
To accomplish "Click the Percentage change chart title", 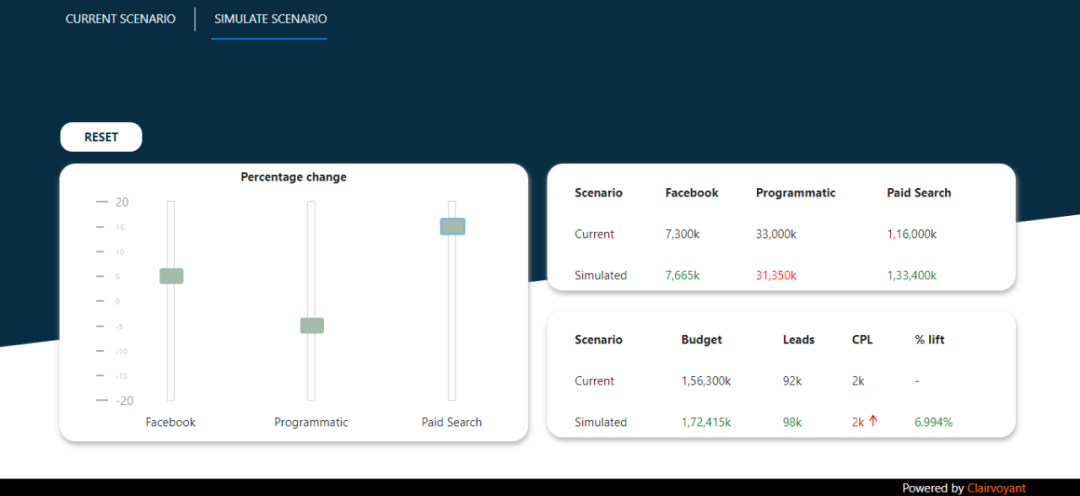I will click(293, 177).
